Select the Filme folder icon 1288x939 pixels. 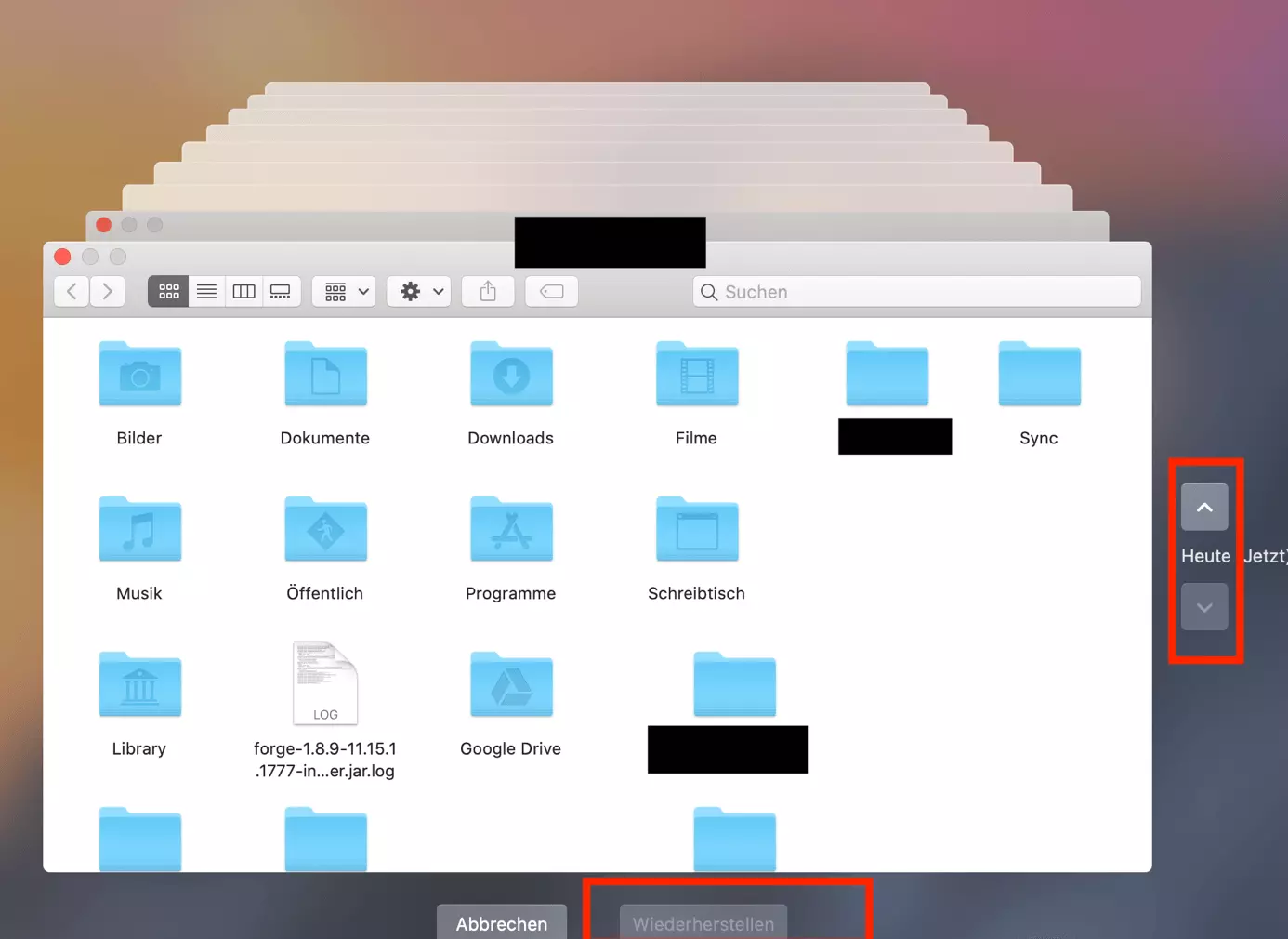697,374
